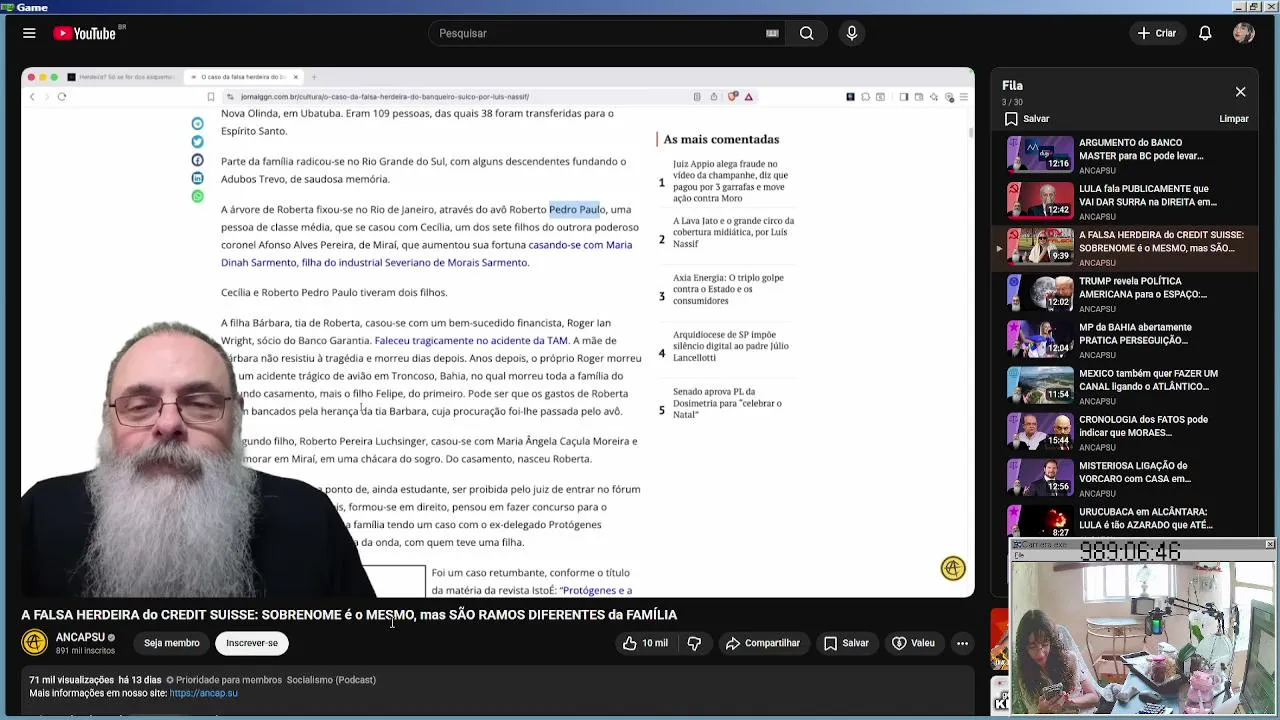Open 'Arquidiocese de SP impõe silêncio' article
The width and height of the screenshot is (1280, 720).
point(731,346)
